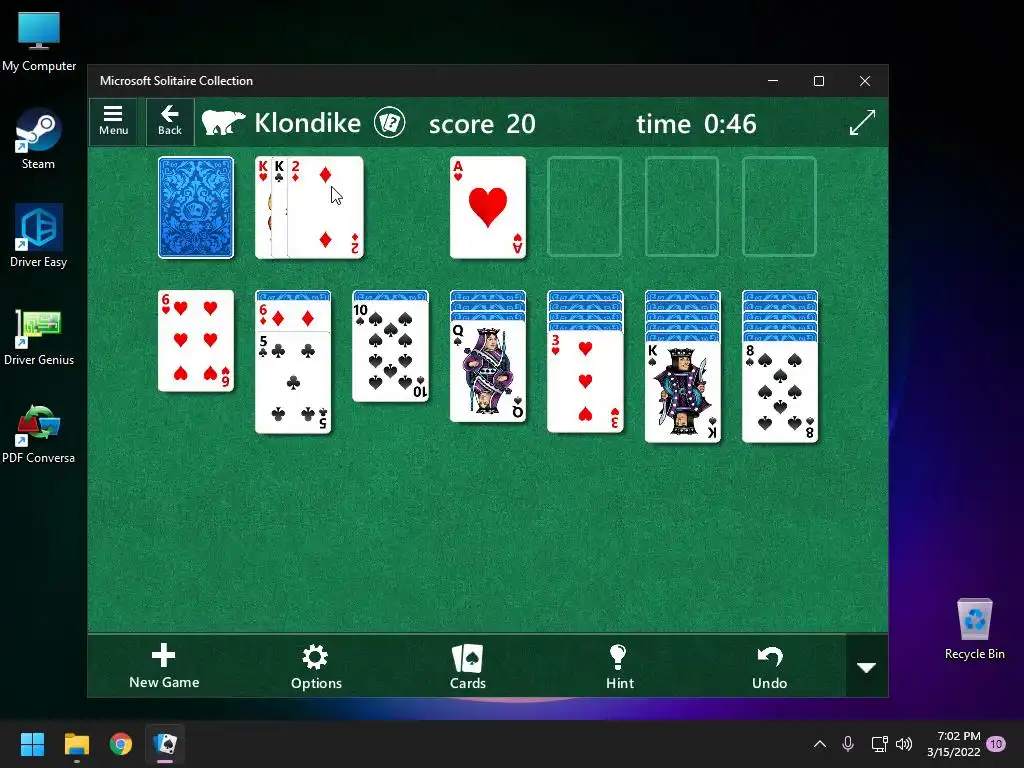
Task: Select the 3 of hearts card
Action: tap(585, 382)
